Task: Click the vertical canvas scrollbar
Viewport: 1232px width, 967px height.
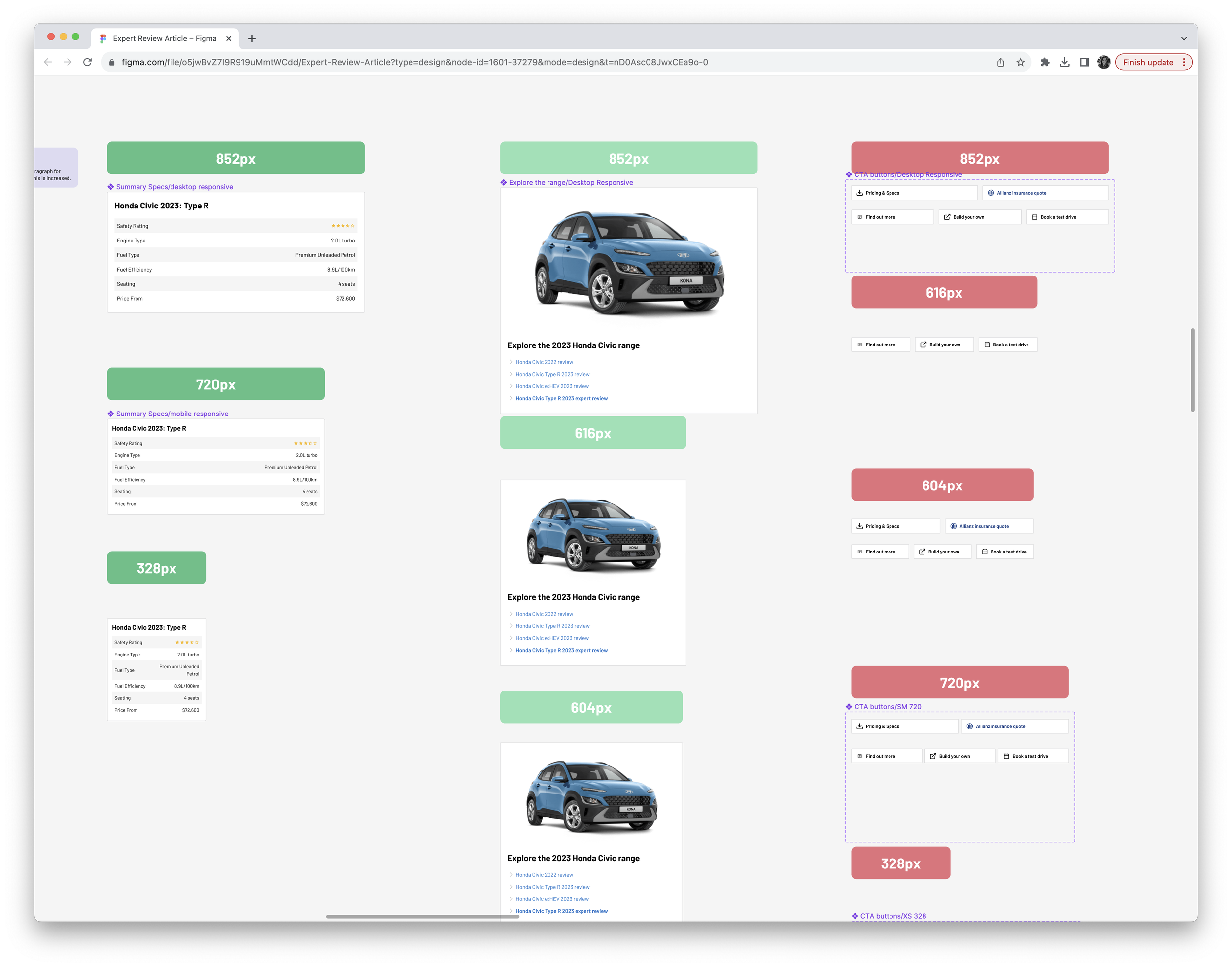Action: (1193, 370)
